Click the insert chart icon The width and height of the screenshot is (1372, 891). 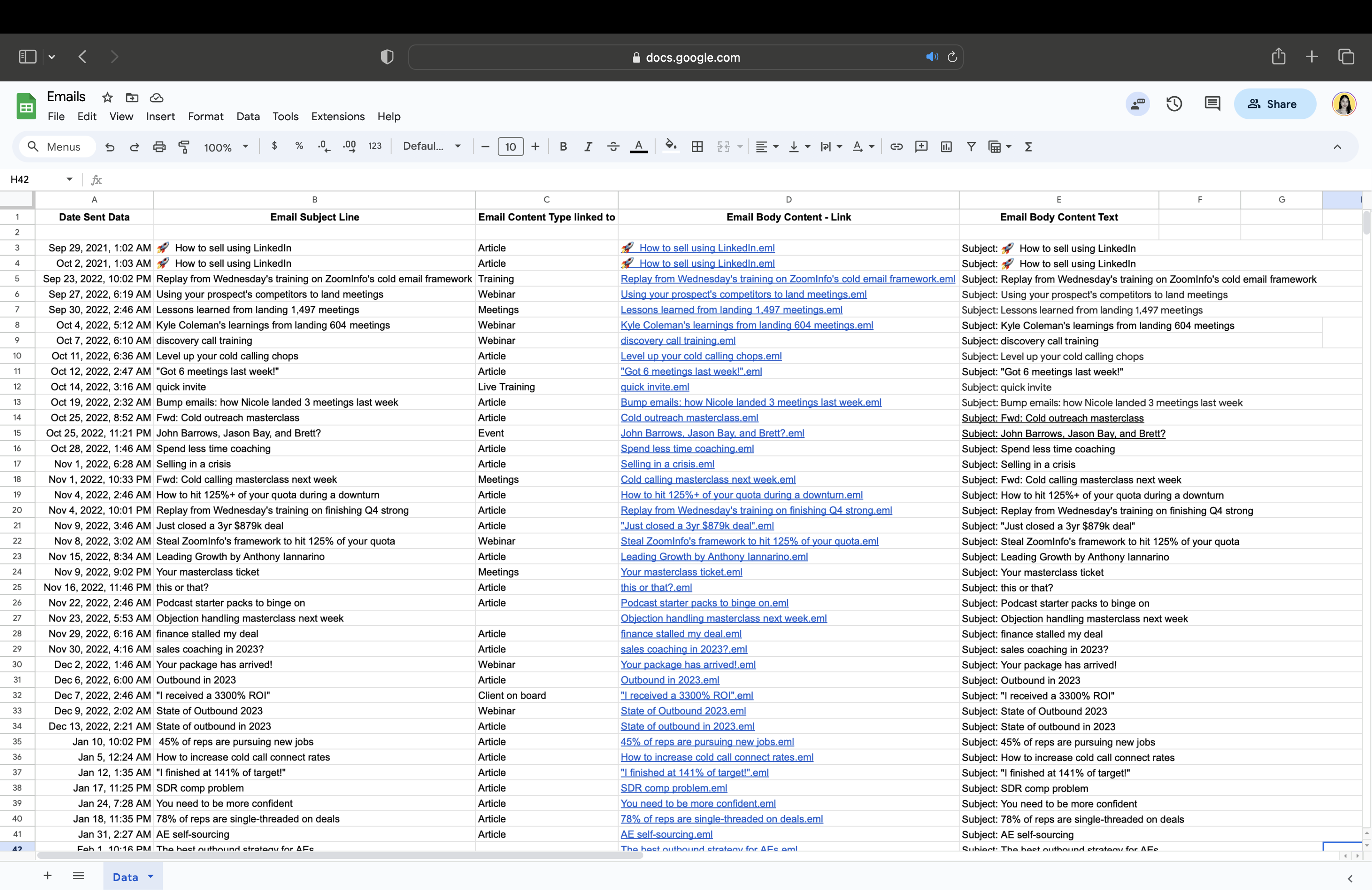pyautogui.click(x=946, y=147)
